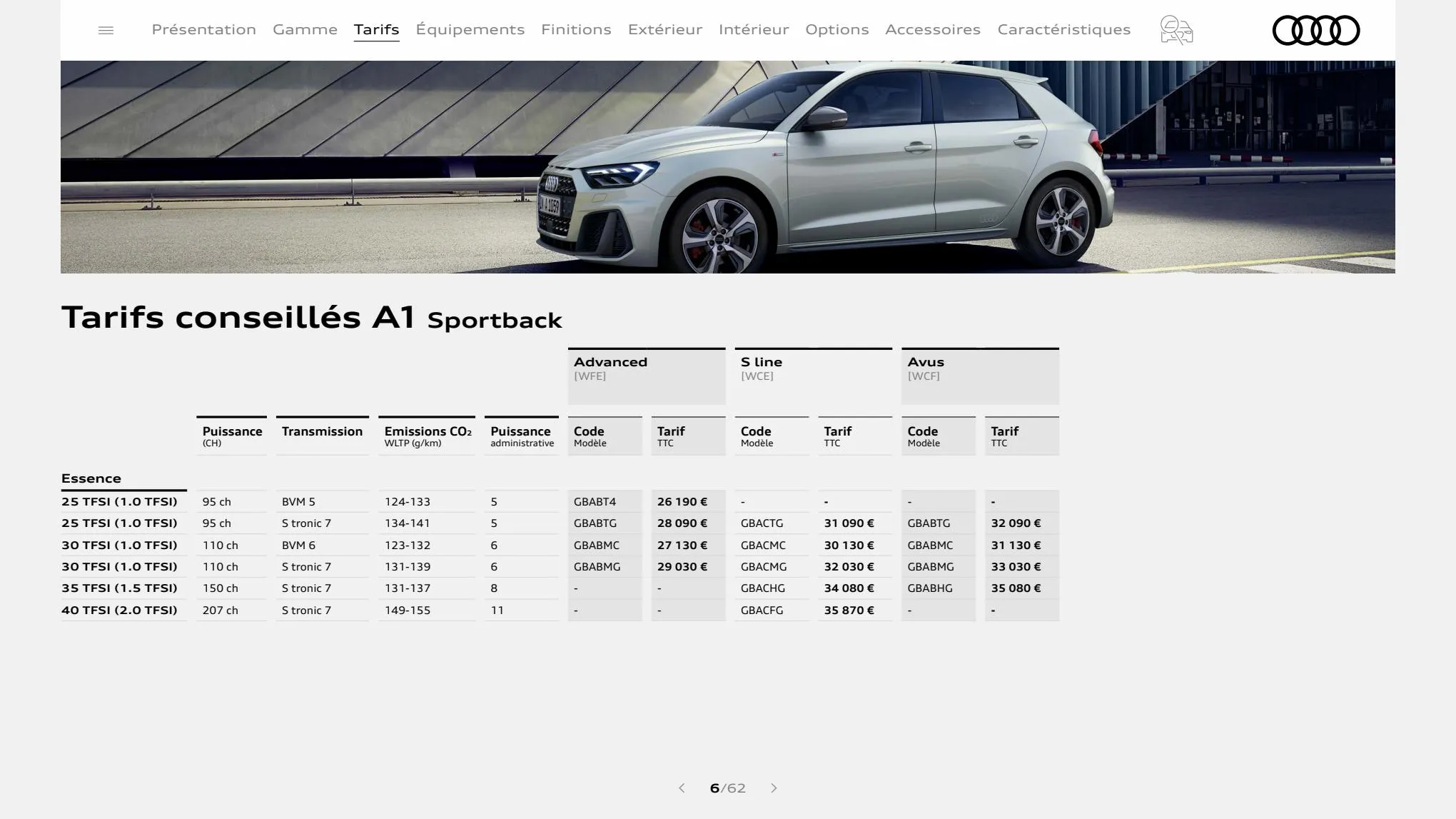Click the BVM 6 transmission cell
Screen dimensions: 1456x819
(298, 545)
